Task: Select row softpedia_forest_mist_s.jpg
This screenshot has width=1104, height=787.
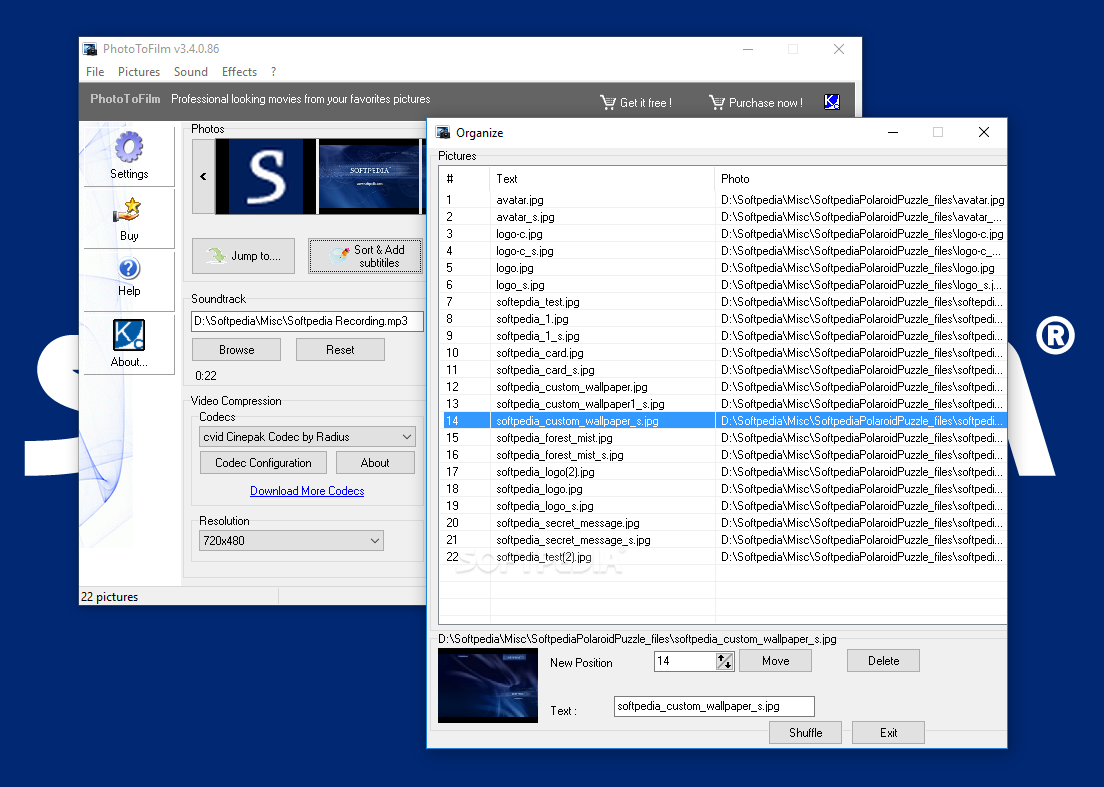Action: pyautogui.click(x=722, y=455)
